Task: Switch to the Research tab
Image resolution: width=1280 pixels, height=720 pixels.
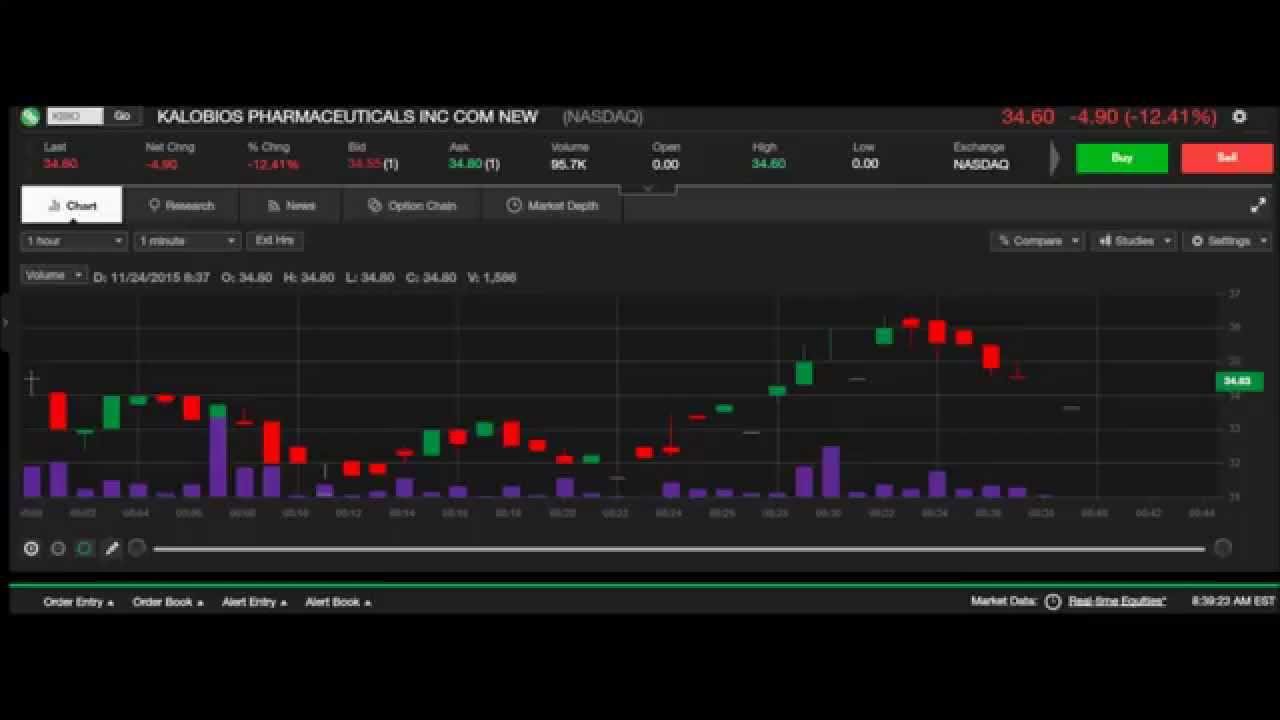Action: click(181, 205)
